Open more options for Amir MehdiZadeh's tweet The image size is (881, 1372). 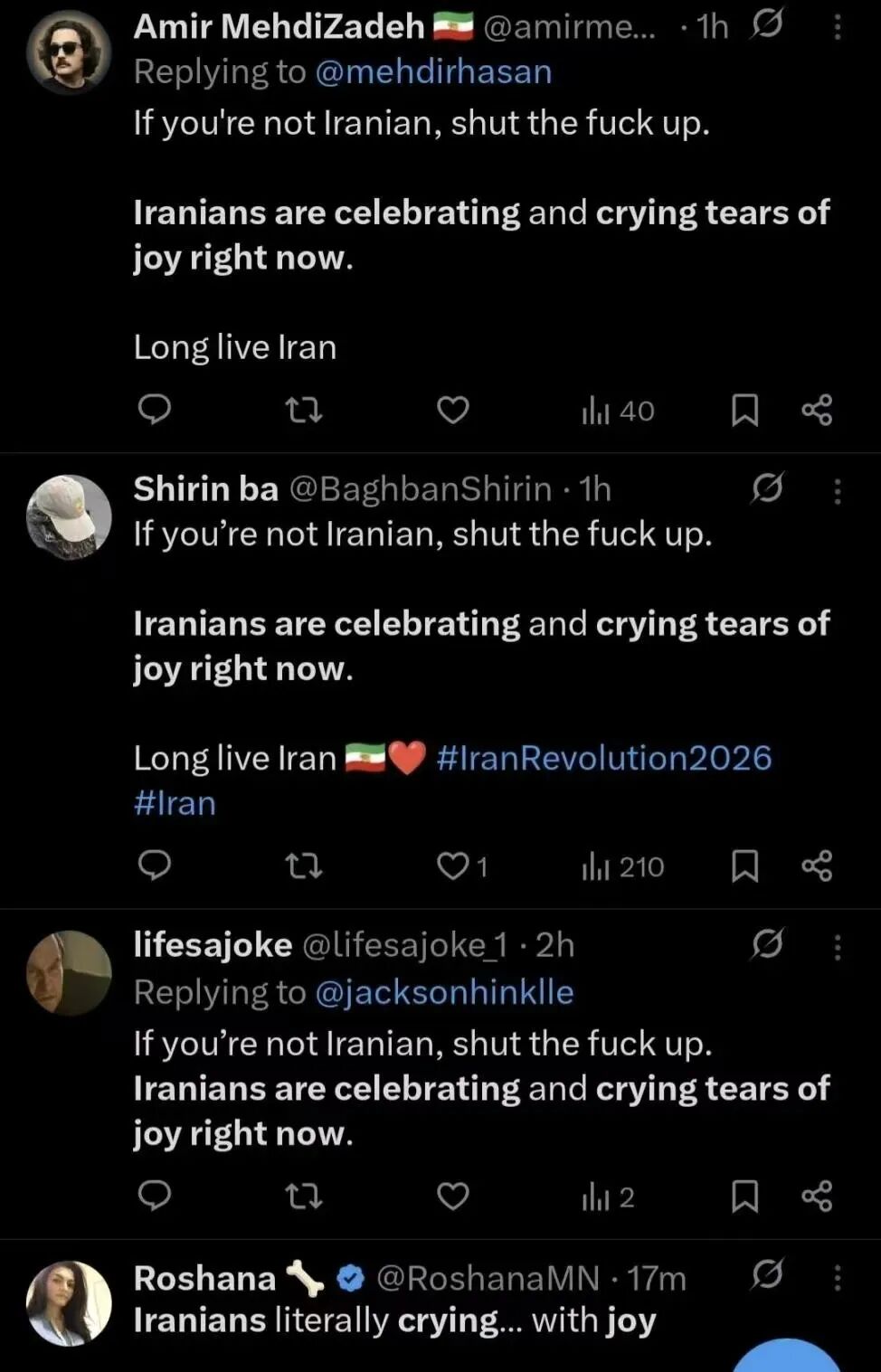click(x=838, y=27)
